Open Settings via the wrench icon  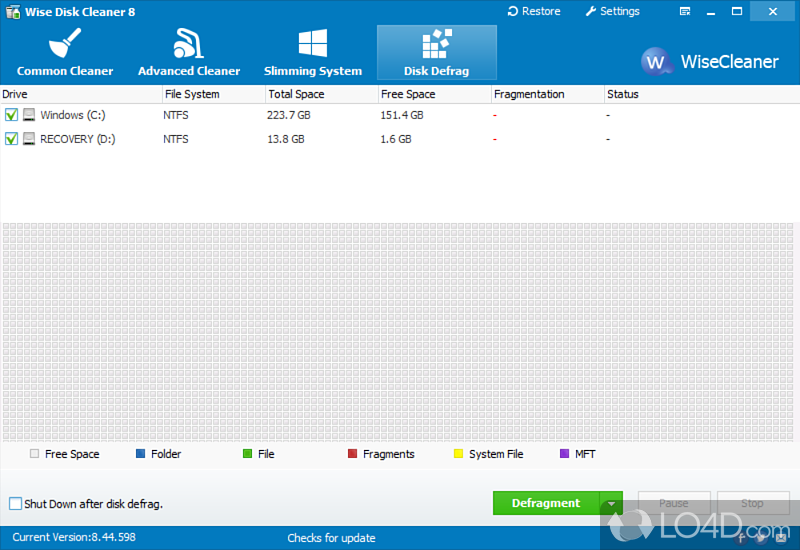(591, 12)
